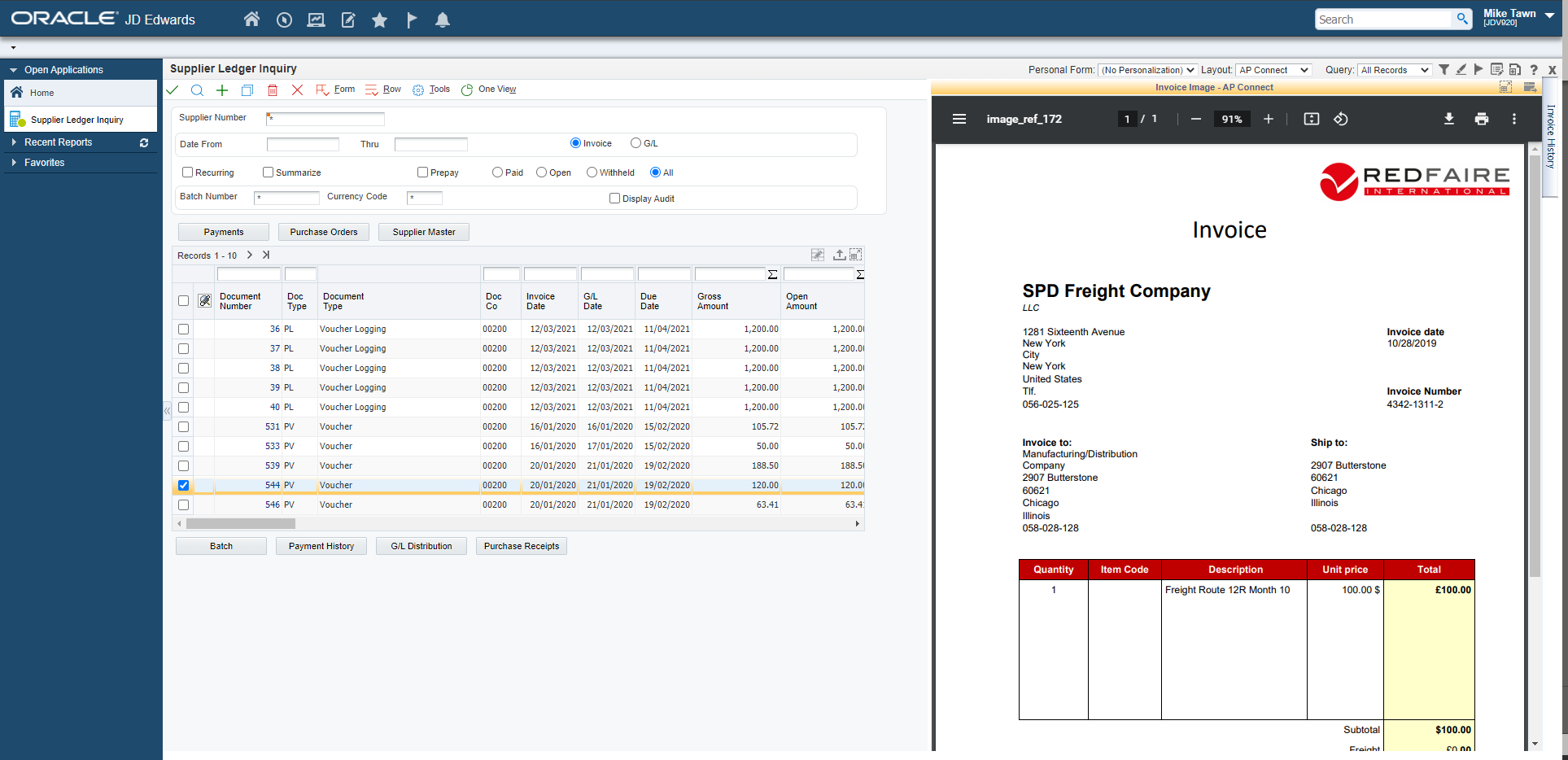Check the row for document 546
Image resolution: width=1568 pixels, height=760 pixels.
pos(183,504)
